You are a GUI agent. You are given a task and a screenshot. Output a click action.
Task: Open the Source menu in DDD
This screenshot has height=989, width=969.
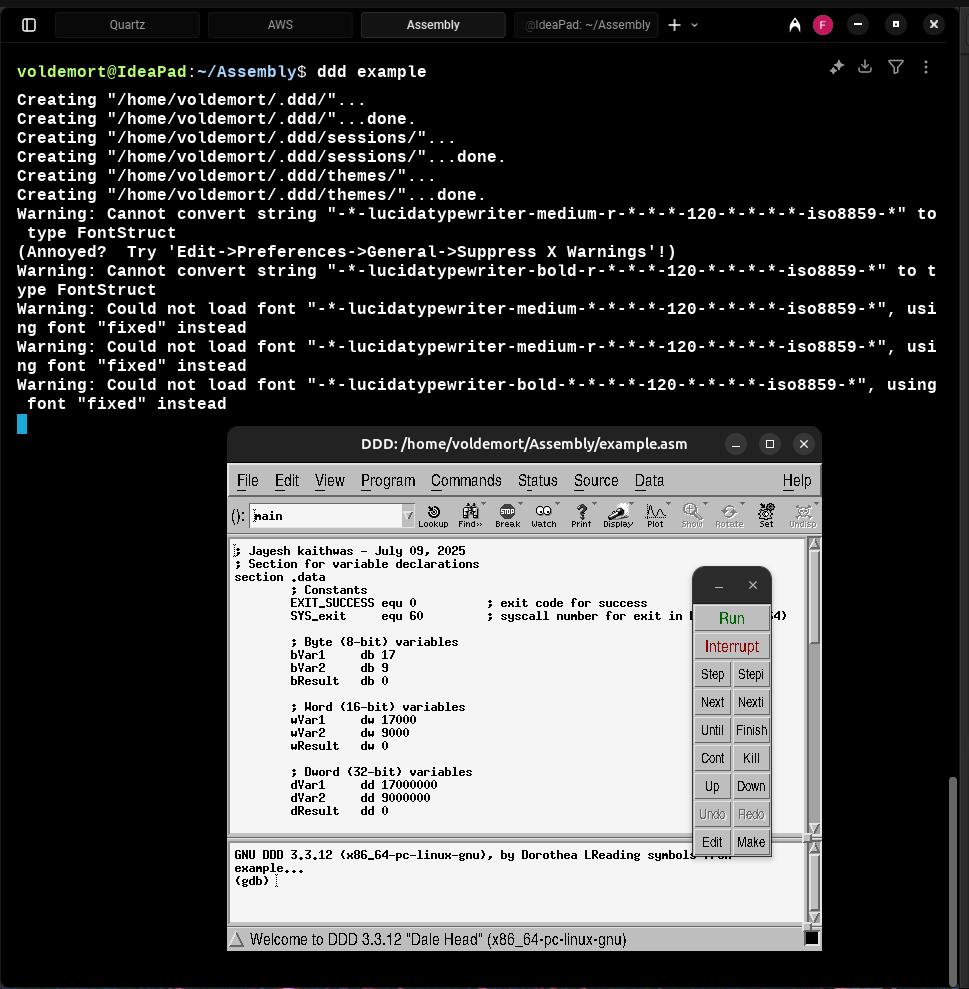pyautogui.click(x=596, y=481)
